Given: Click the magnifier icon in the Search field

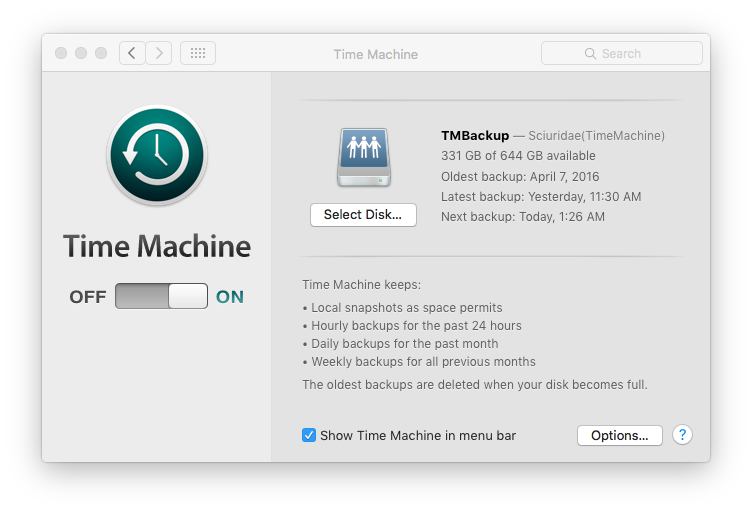Looking at the screenshot, I should (590, 54).
